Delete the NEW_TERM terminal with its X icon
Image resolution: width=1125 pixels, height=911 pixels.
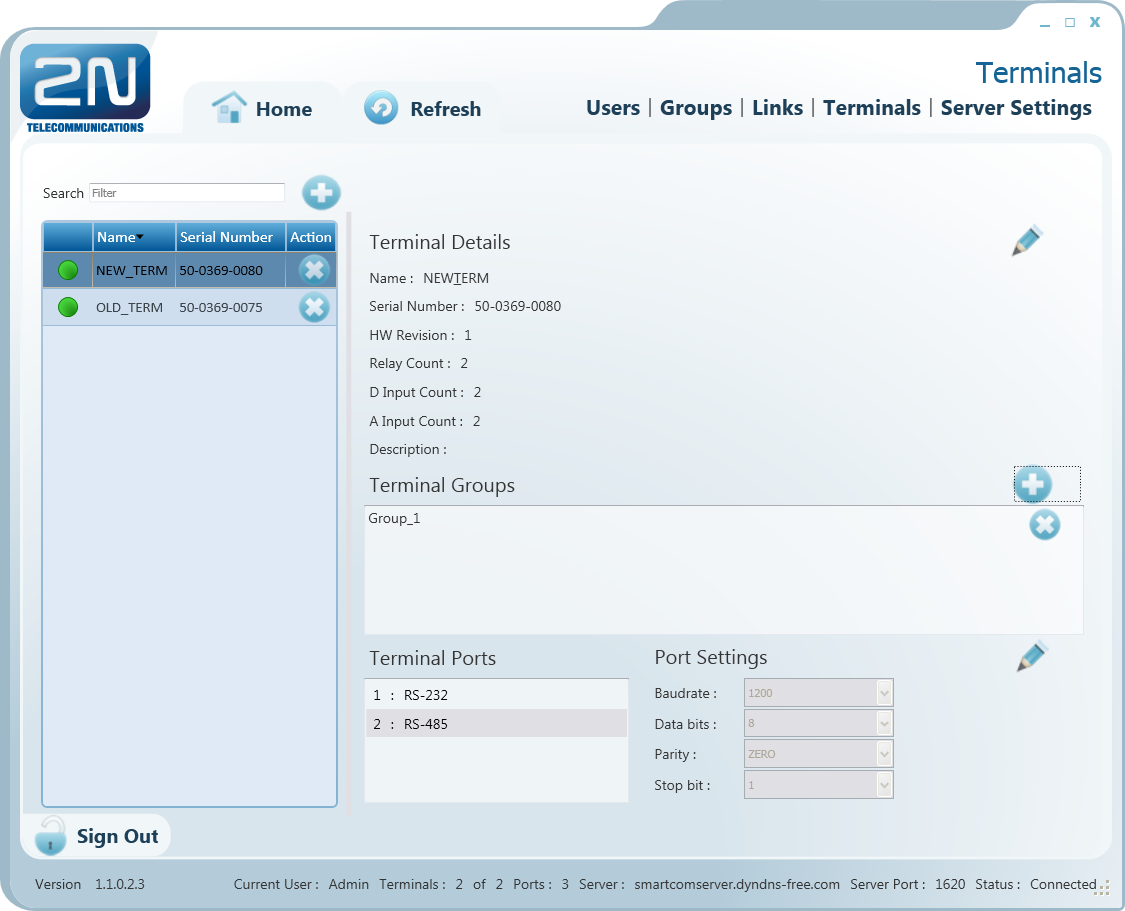(314, 270)
